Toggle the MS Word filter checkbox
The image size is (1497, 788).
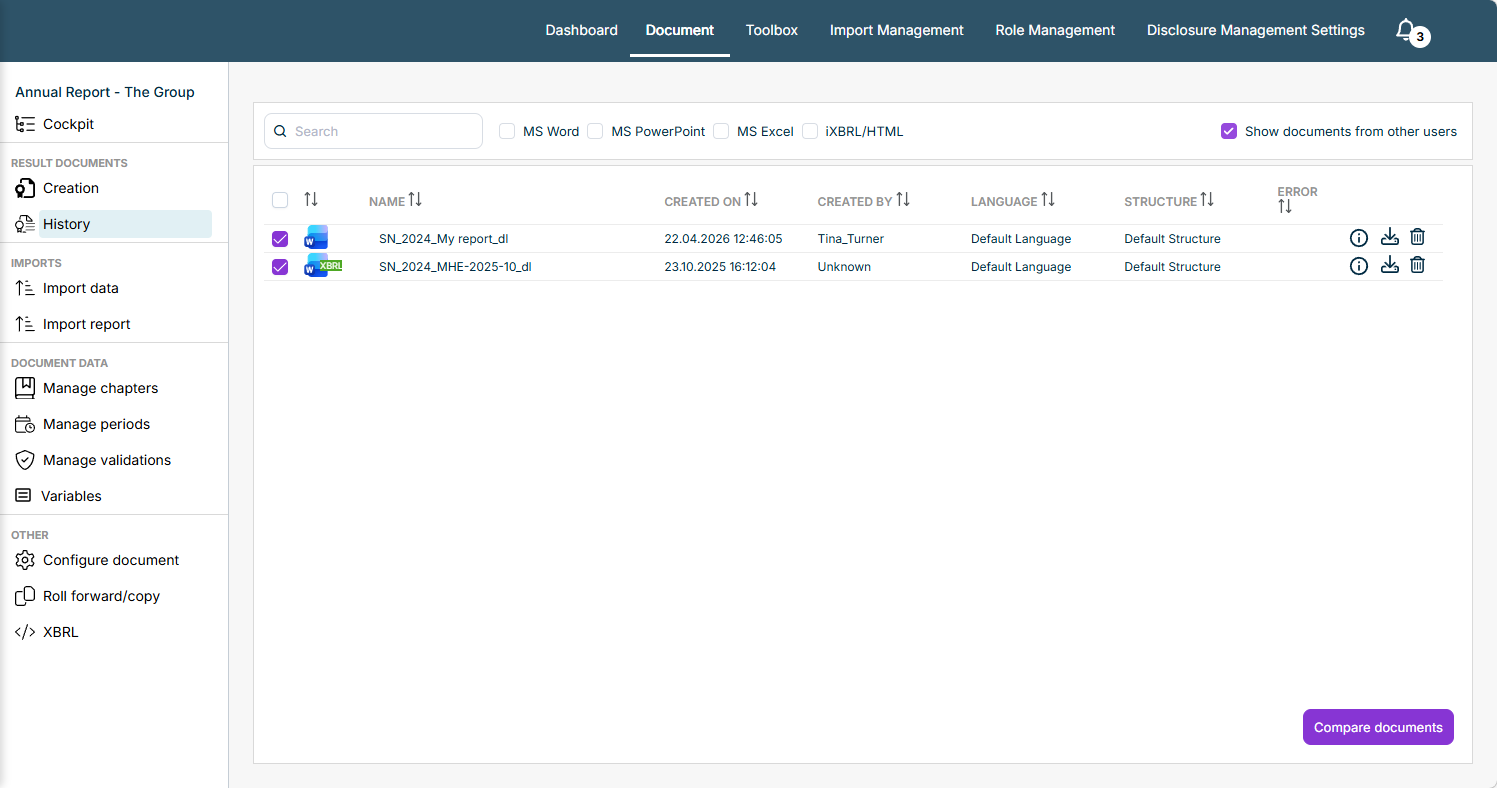click(507, 131)
